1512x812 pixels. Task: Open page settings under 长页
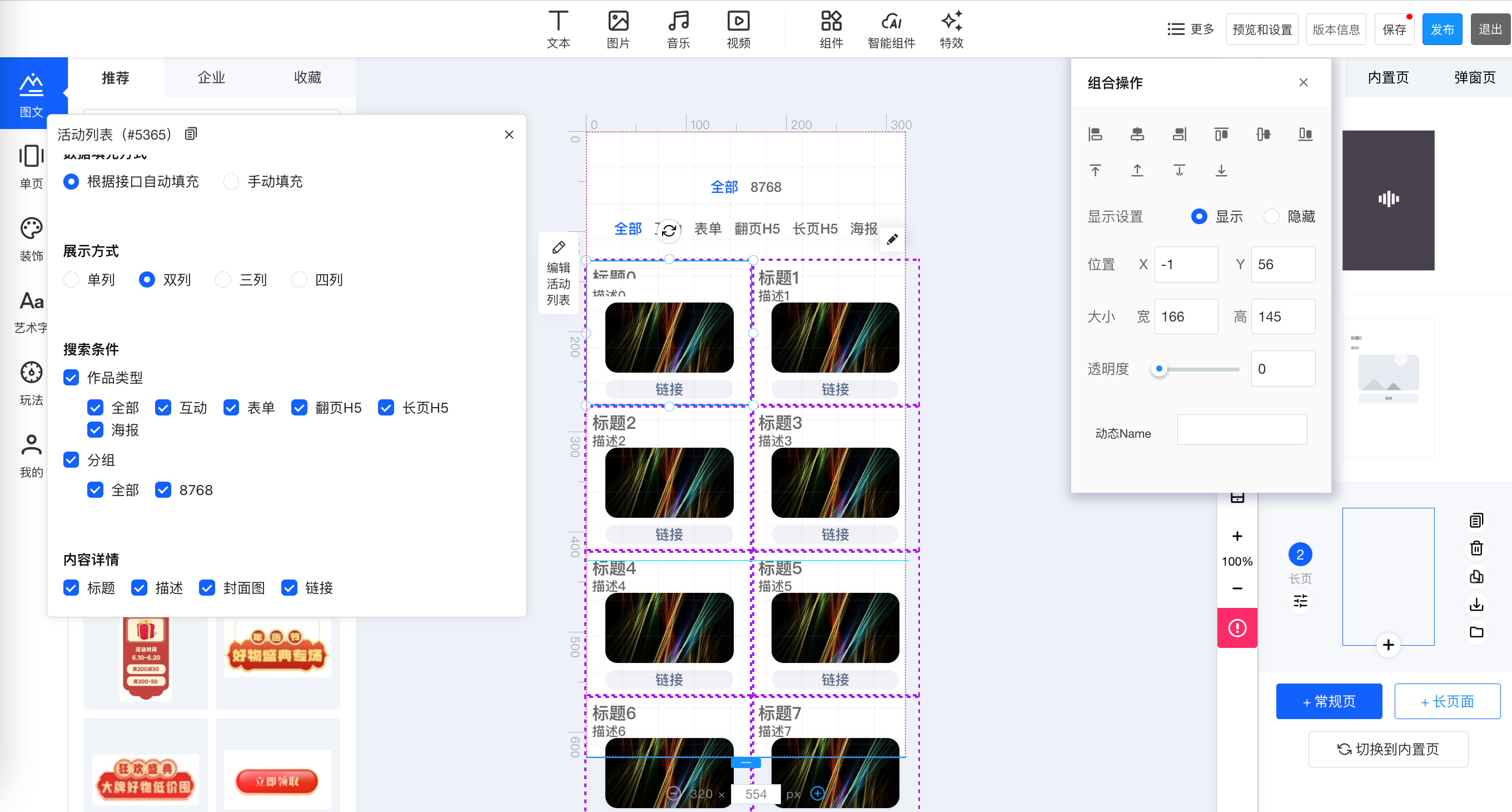pos(1300,601)
